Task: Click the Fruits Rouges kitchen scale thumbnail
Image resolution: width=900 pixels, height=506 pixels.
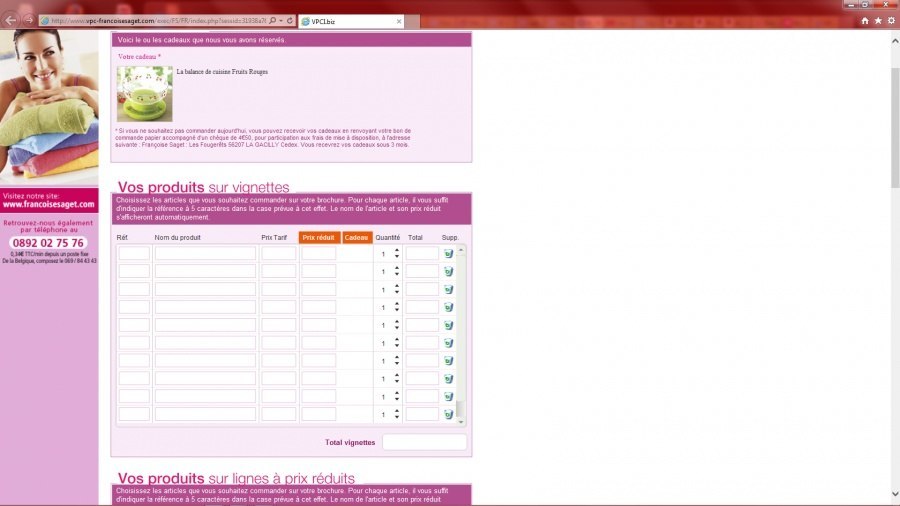Action: coord(144,94)
